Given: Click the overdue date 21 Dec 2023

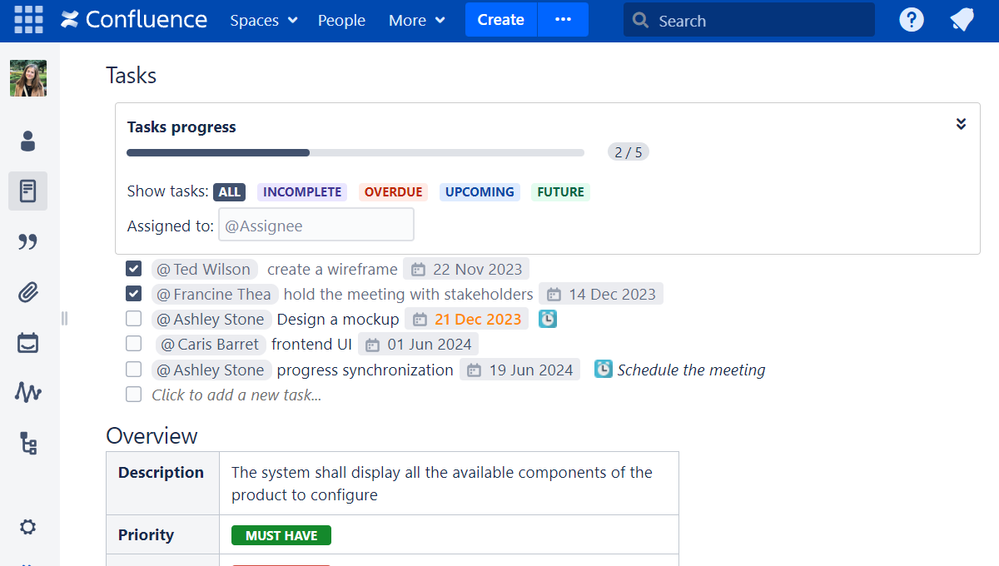Looking at the screenshot, I should (x=478, y=319).
